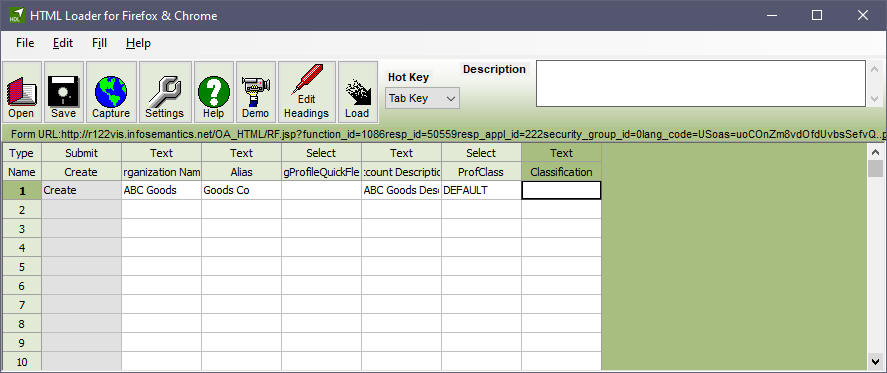
Task: Click the grid vertical scrollbar up arrow
Action: click(x=875, y=152)
